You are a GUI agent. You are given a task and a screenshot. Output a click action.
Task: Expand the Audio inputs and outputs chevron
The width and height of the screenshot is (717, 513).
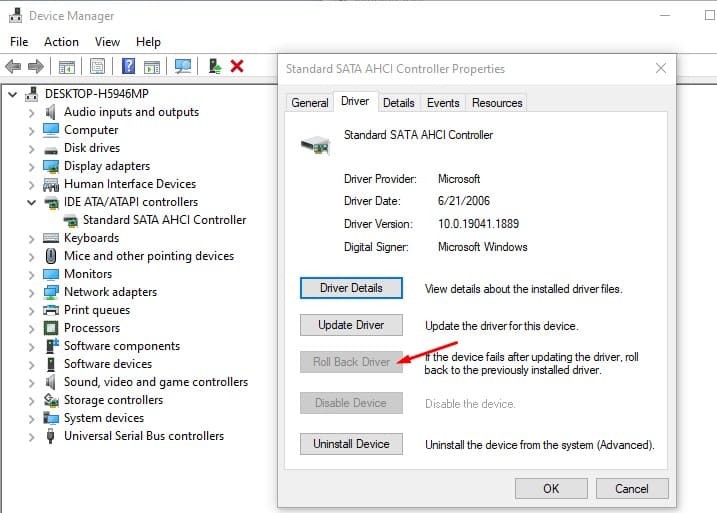(31, 113)
